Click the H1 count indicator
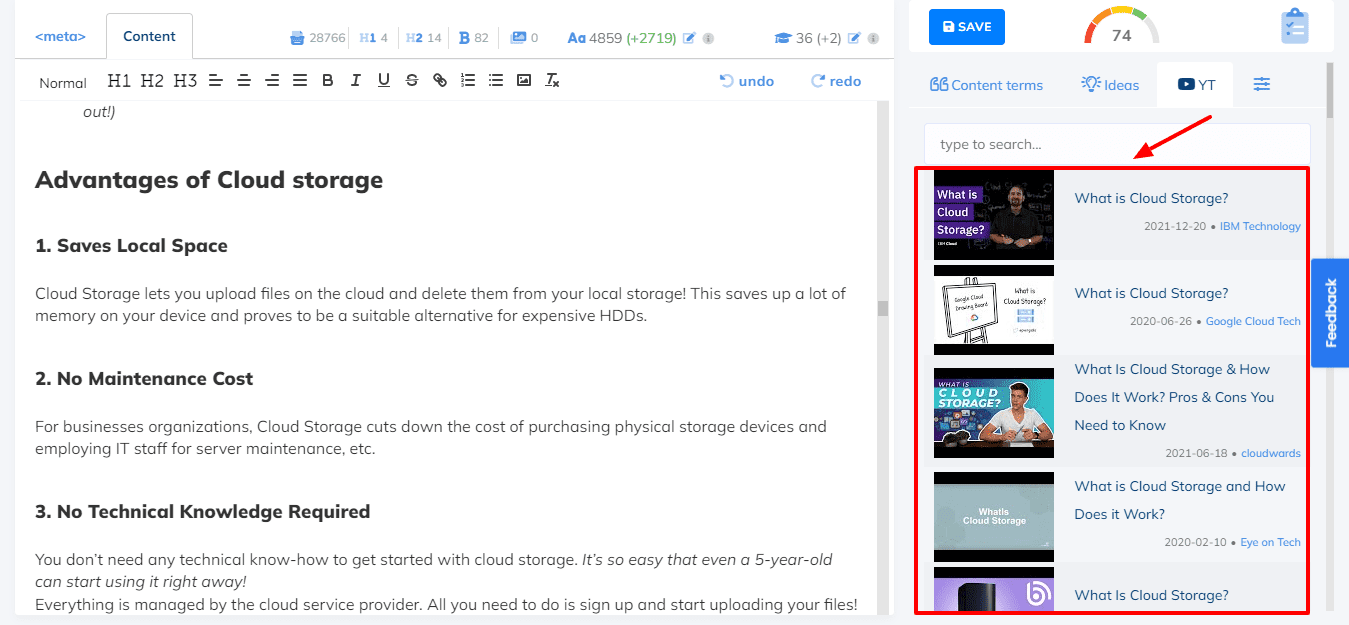Viewport: 1349px width, 625px height. click(374, 38)
